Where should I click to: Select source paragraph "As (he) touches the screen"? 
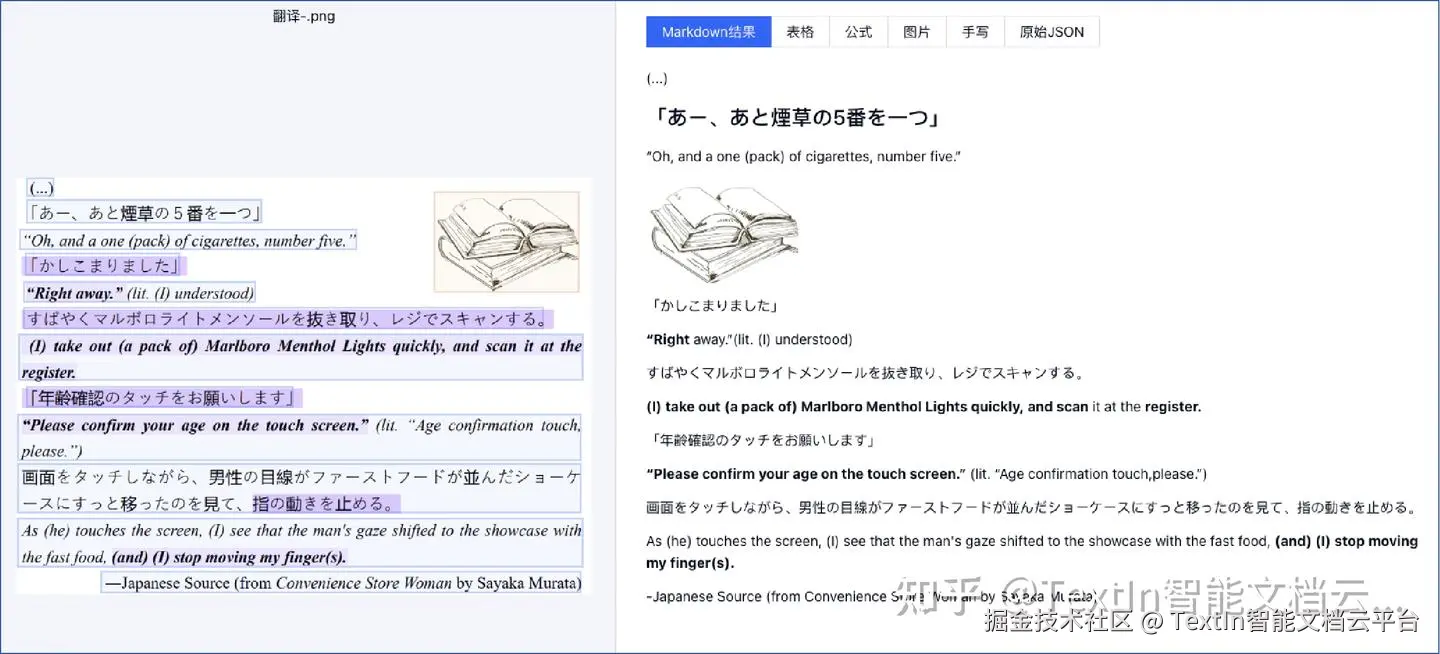tap(301, 544)
